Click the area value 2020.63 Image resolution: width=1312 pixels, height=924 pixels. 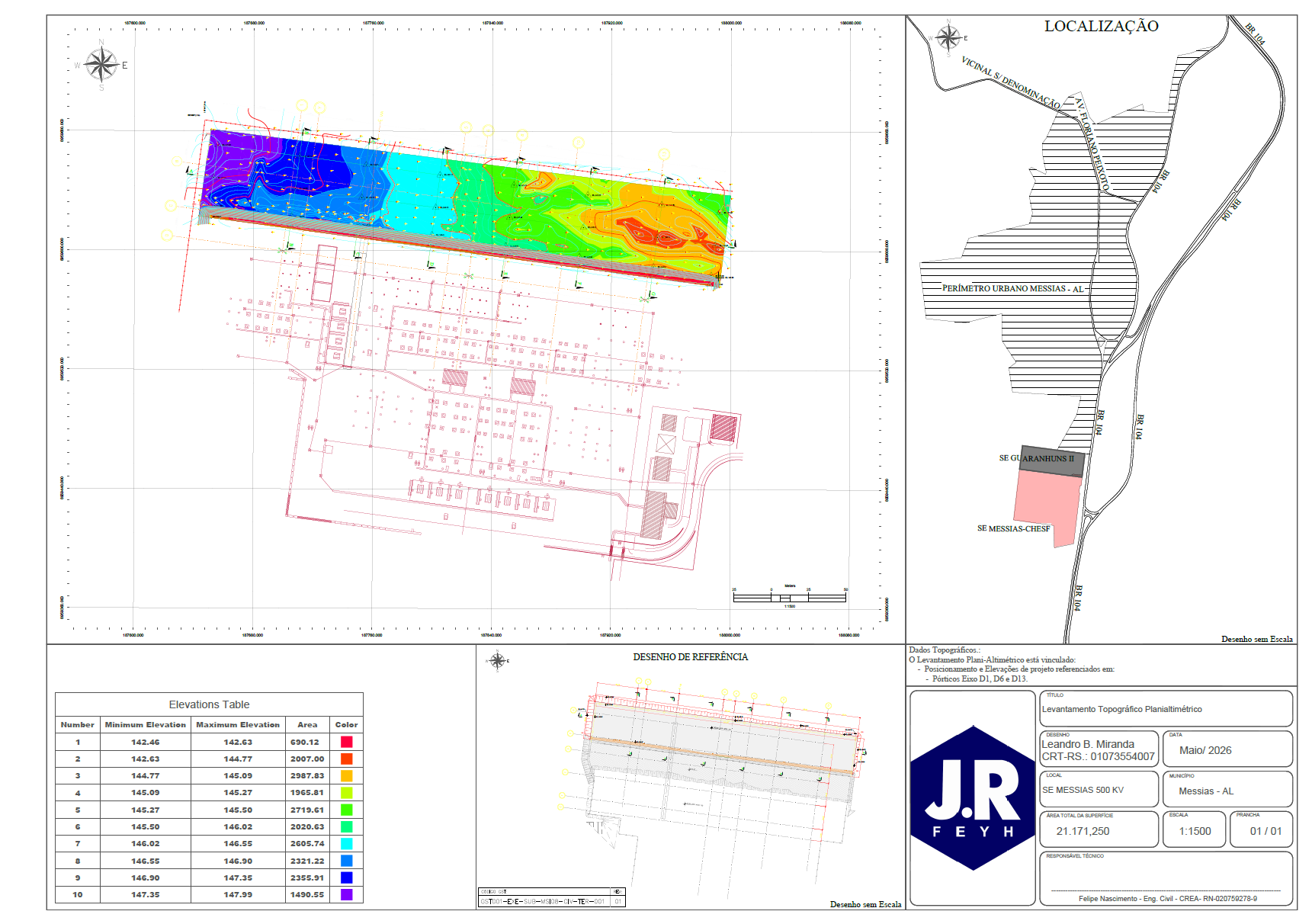(x=307, y=826)
